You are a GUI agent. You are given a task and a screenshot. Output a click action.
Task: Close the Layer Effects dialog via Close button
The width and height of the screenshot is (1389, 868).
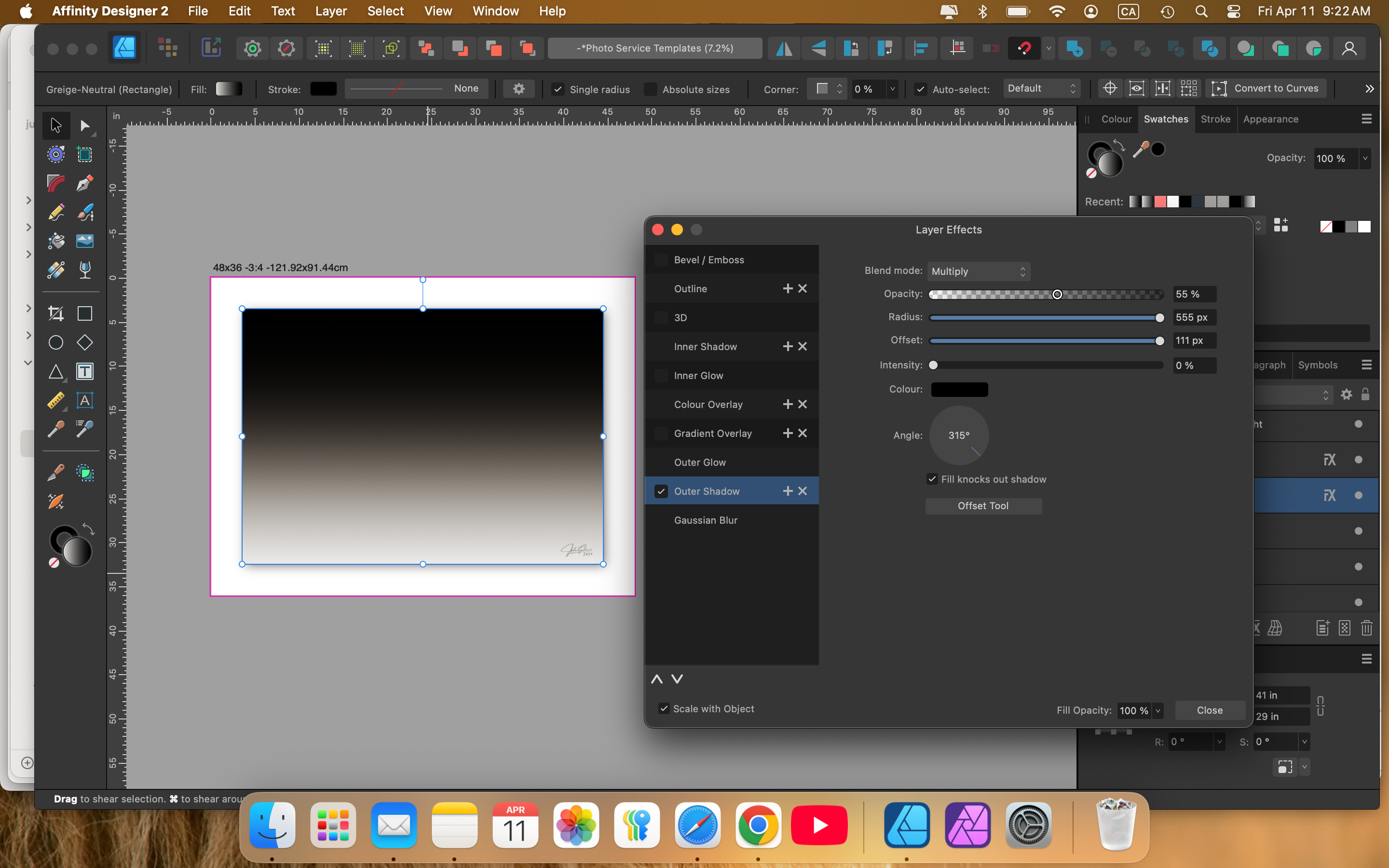coord(1210,711)
